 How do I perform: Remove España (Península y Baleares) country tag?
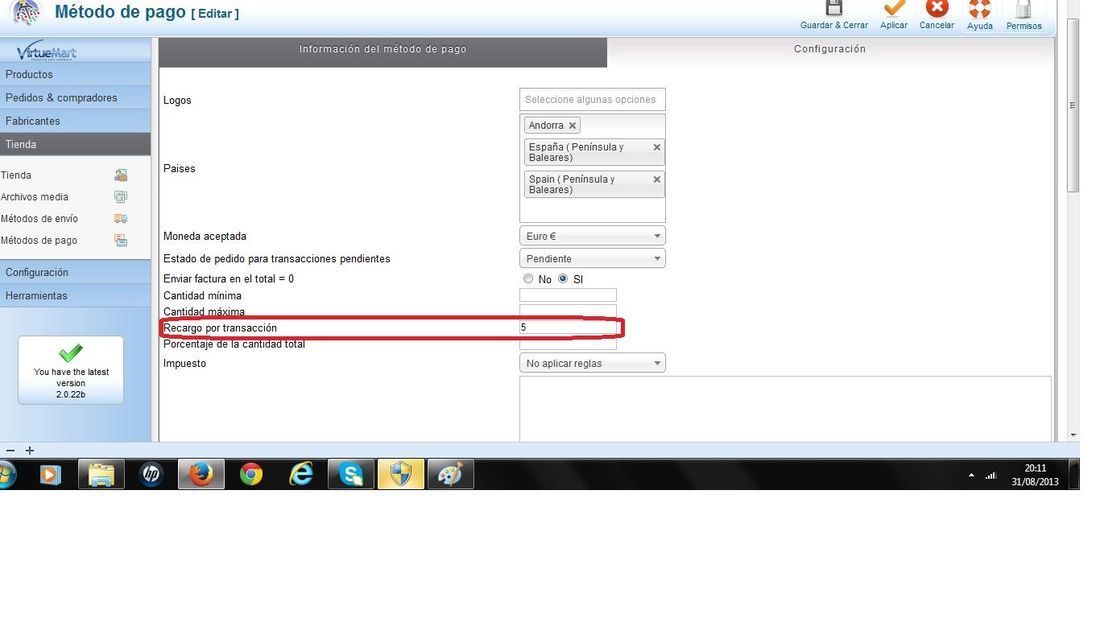(x=657, y=147)
